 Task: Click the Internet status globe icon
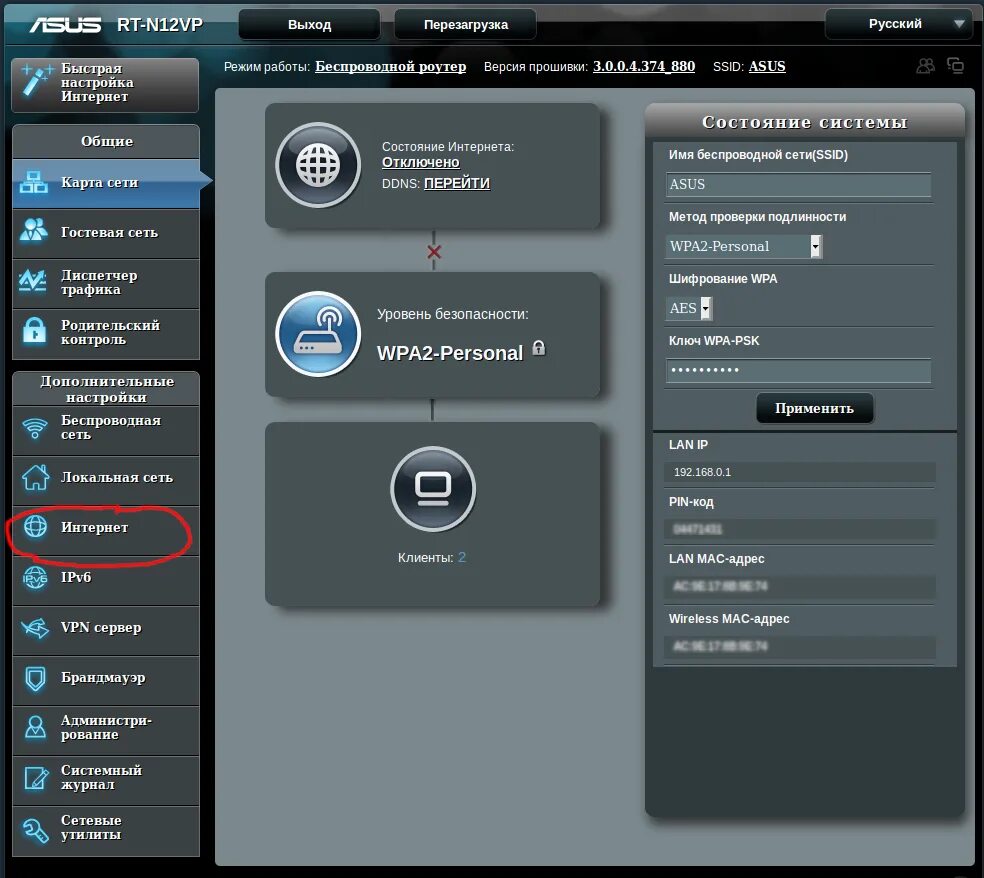(318, 165)
